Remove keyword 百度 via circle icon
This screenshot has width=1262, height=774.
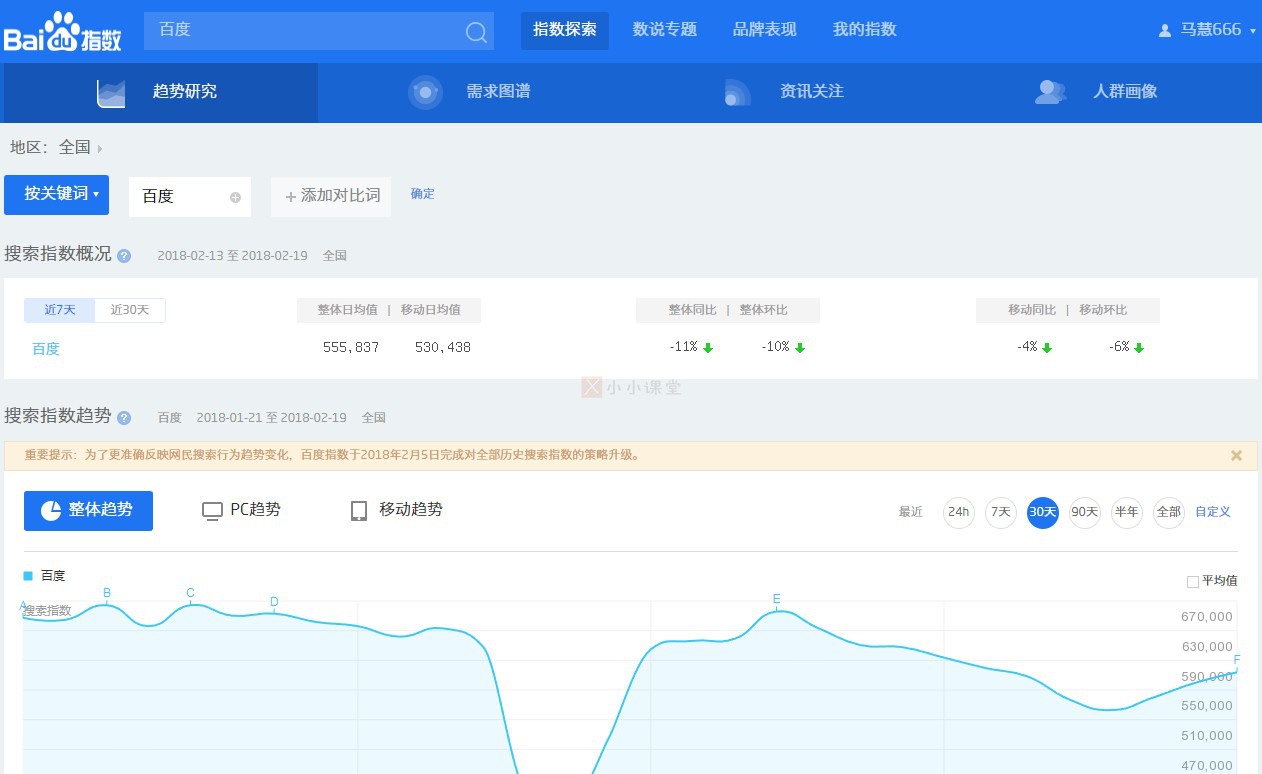[x=236, y=197]
